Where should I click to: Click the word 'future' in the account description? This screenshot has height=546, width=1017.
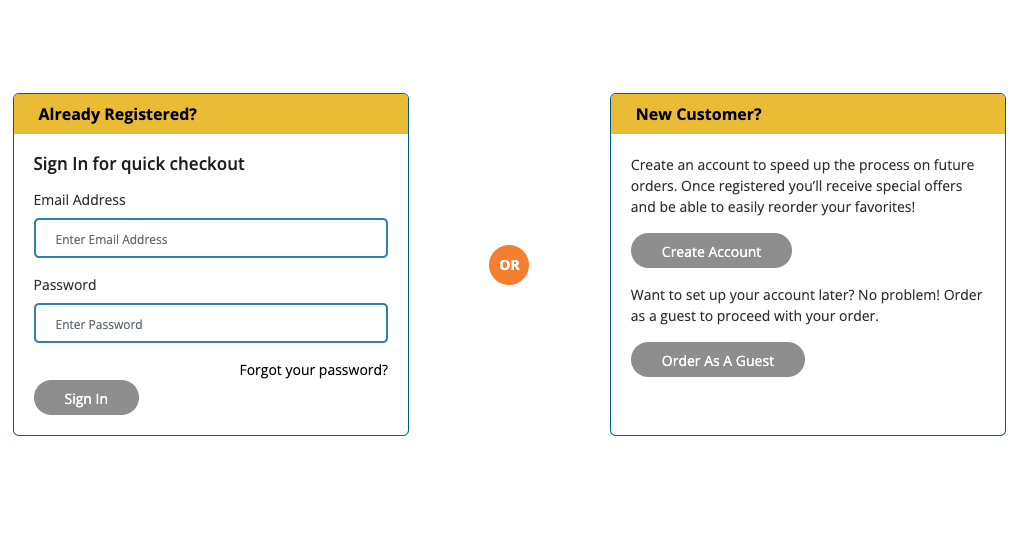(950, 165)
